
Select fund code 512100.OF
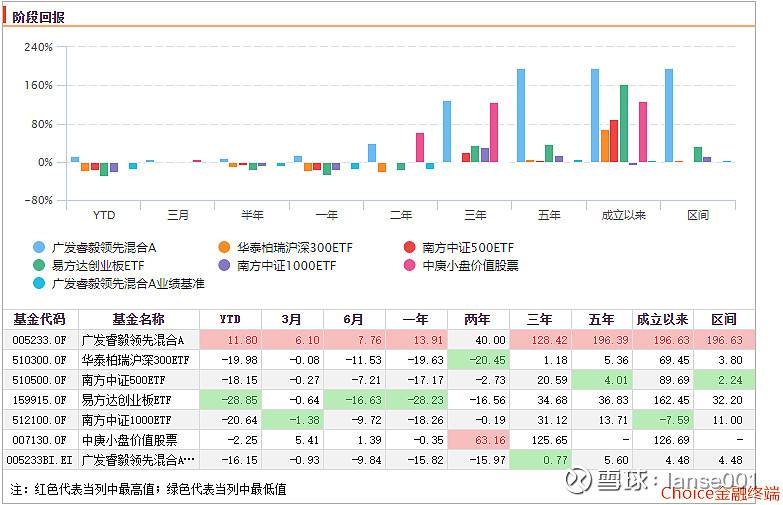tap(39, 420)
